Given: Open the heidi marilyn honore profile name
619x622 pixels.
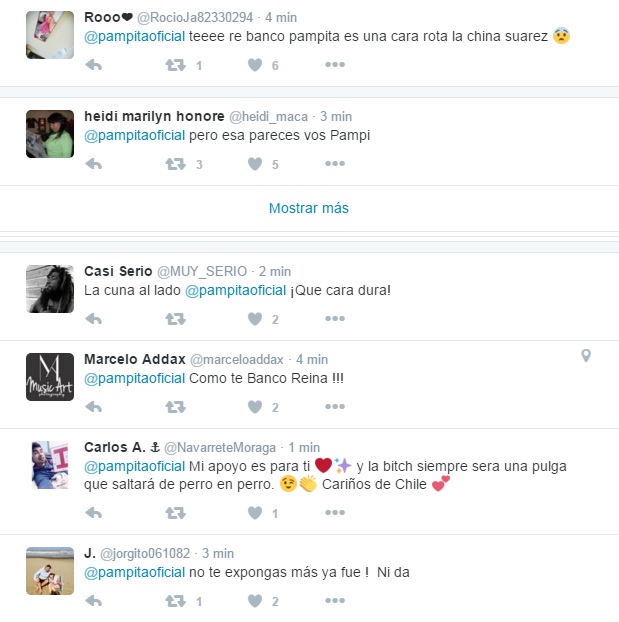Looking at the screenshot, I should 154,116.
